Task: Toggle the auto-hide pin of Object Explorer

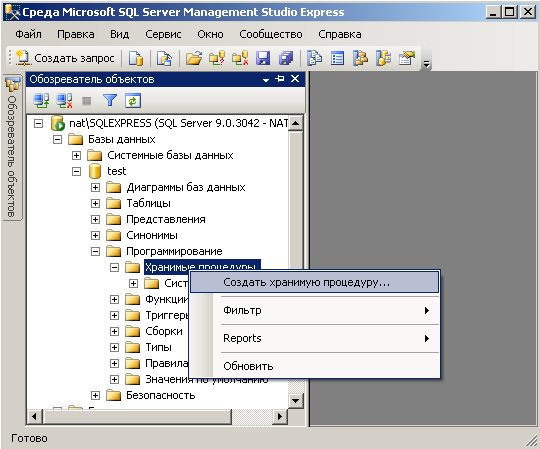Action: tap(280, 79)
